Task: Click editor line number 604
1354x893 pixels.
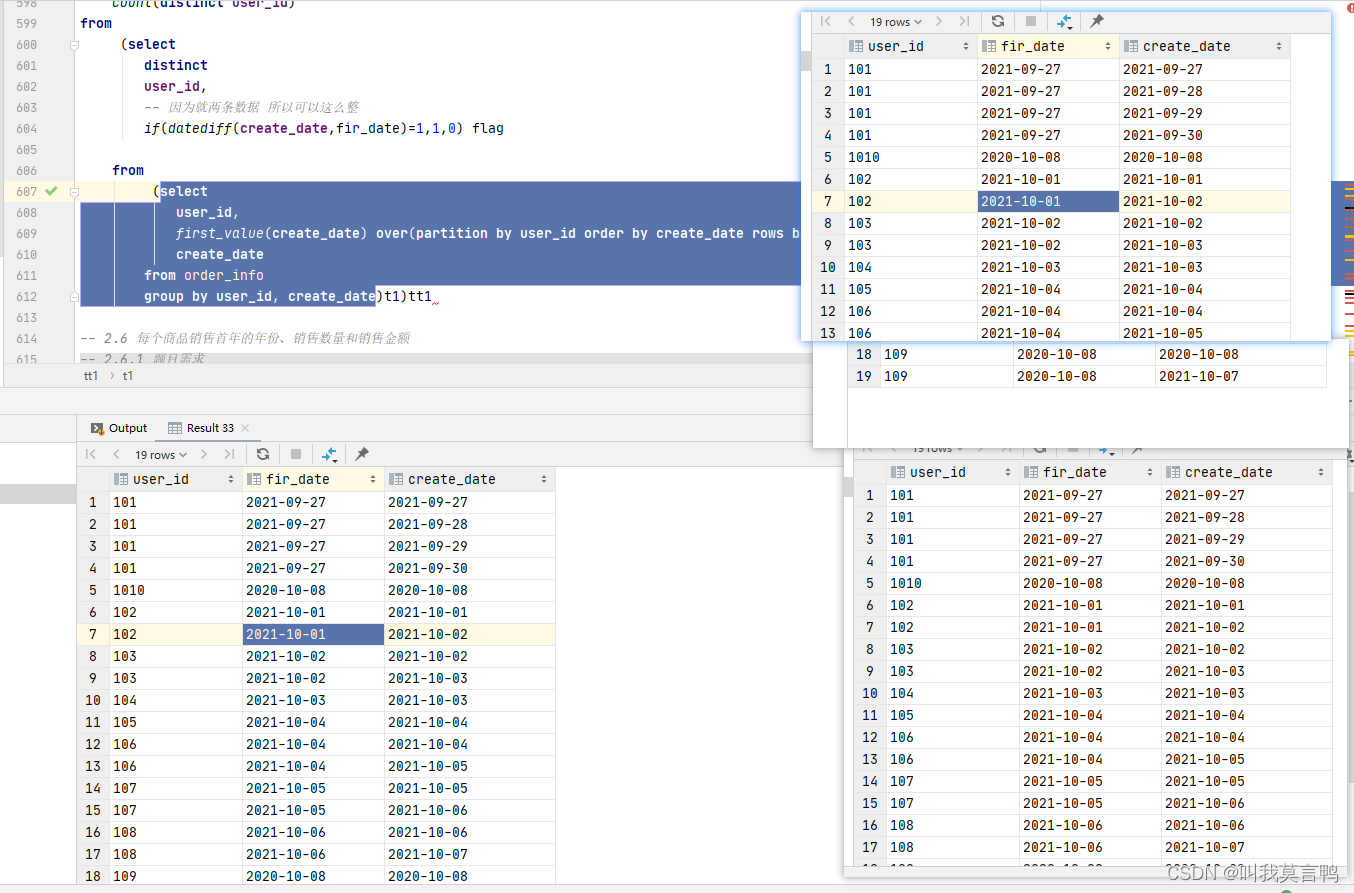Action: [27, 128]
